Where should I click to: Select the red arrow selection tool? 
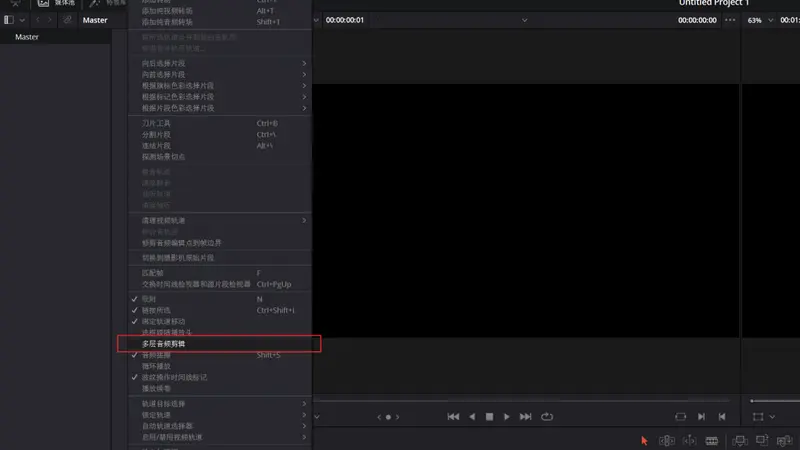(644, 440)
